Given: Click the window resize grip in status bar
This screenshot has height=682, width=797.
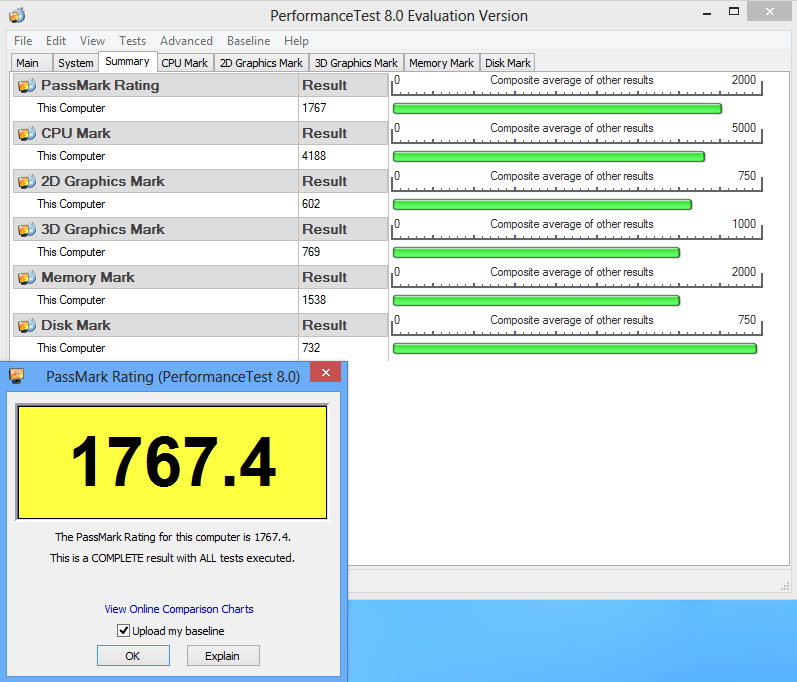Looking at the screenshot, I should click(785, 586).
